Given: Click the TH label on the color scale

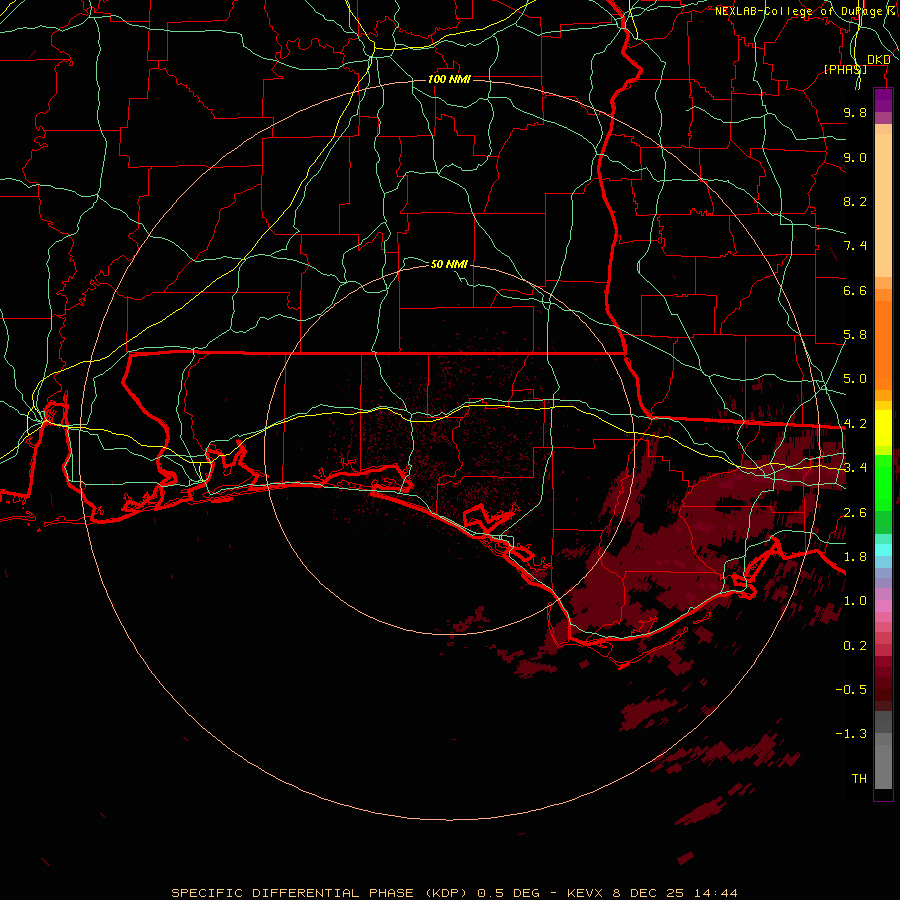Looking at the screenshot, I should (x=859, y=779).
